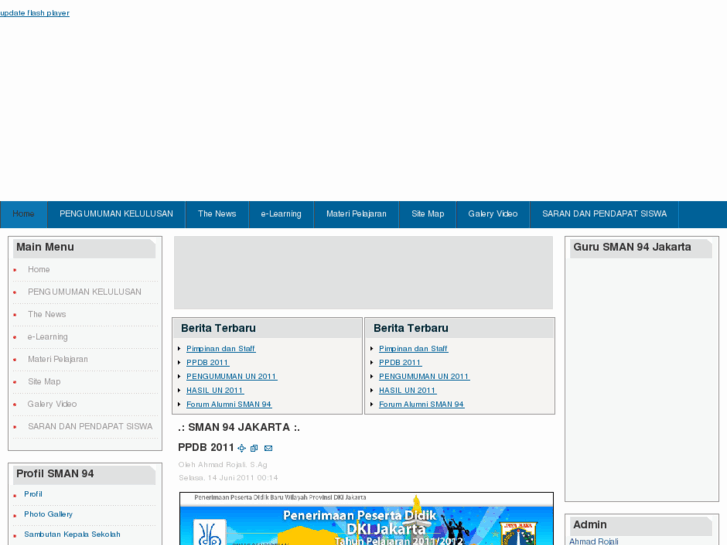727x545 pixels.
Task: Click the overlapping-pages icon beside PPDB 2011 title
Action: pos(254,448)
